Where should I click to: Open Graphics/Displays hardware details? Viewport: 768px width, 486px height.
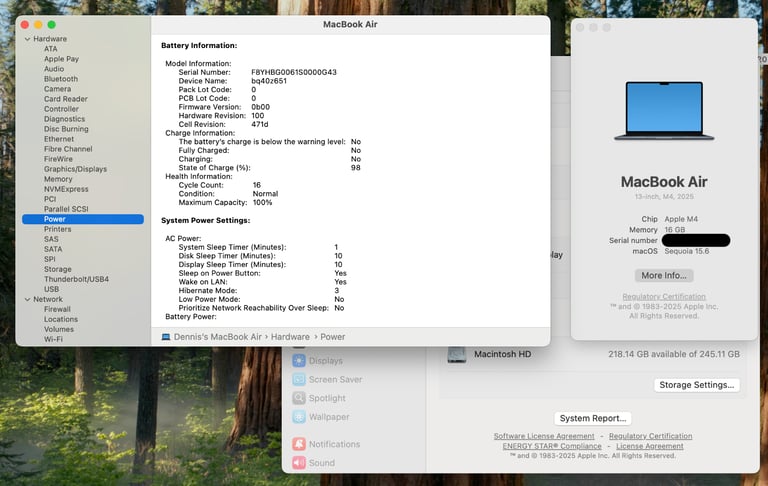click(x=75, y=169)
